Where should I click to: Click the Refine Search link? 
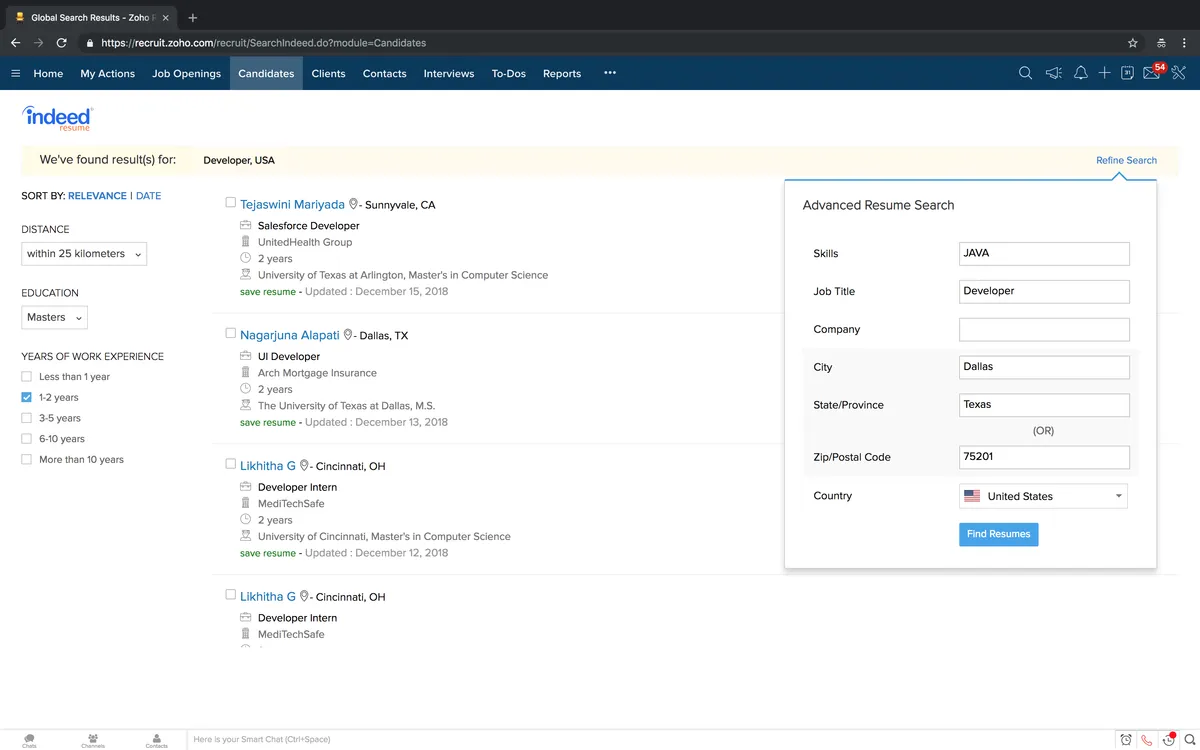pos(1126,160)
